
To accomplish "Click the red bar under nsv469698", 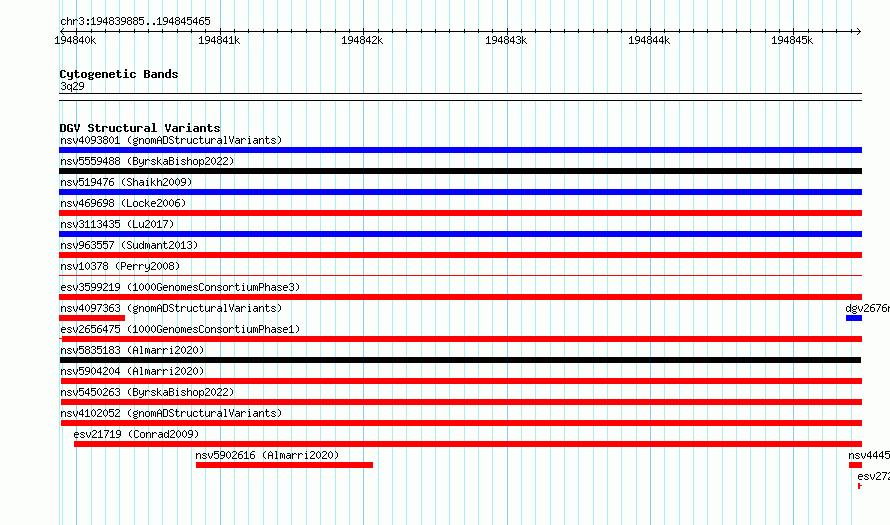I will click(460, 213).
